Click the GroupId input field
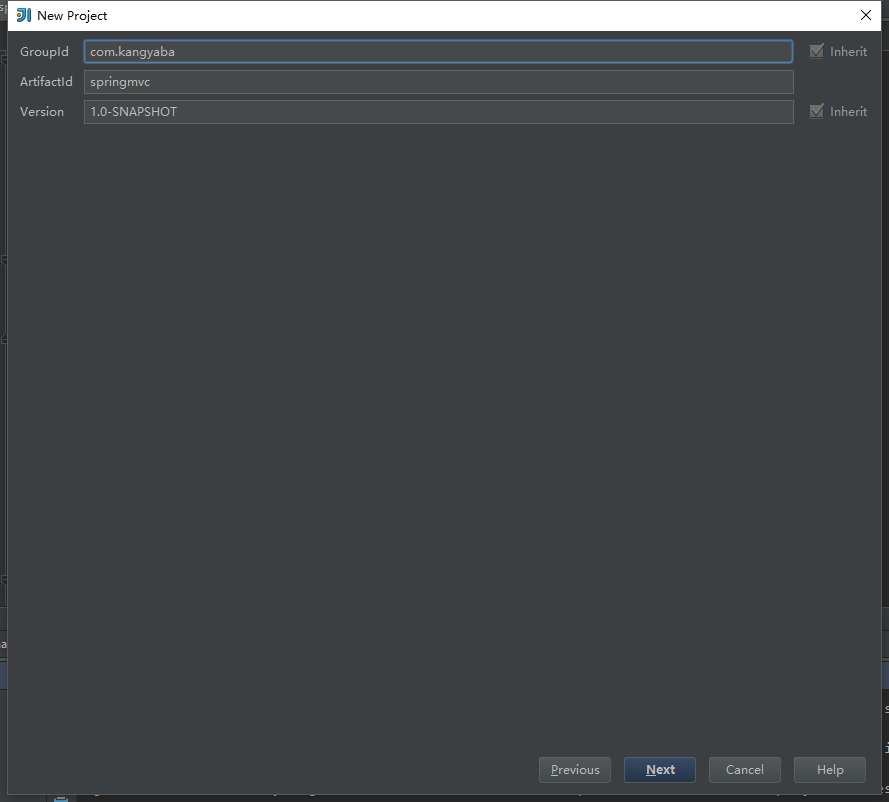The height and width of the screenshot is (802, 889). coord(438,52)
